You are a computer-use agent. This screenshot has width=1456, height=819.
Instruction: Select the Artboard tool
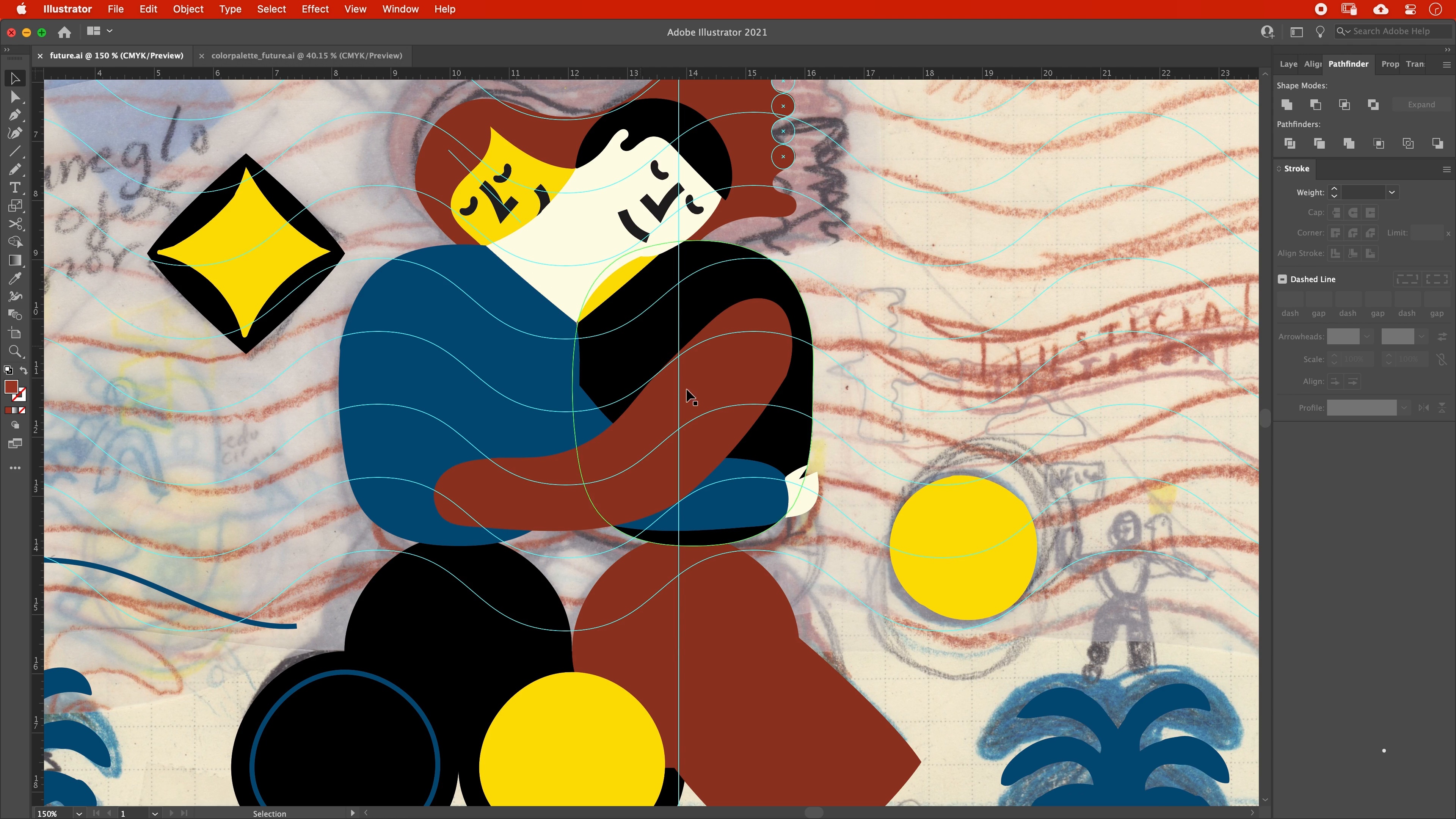[x=15, y=333]
